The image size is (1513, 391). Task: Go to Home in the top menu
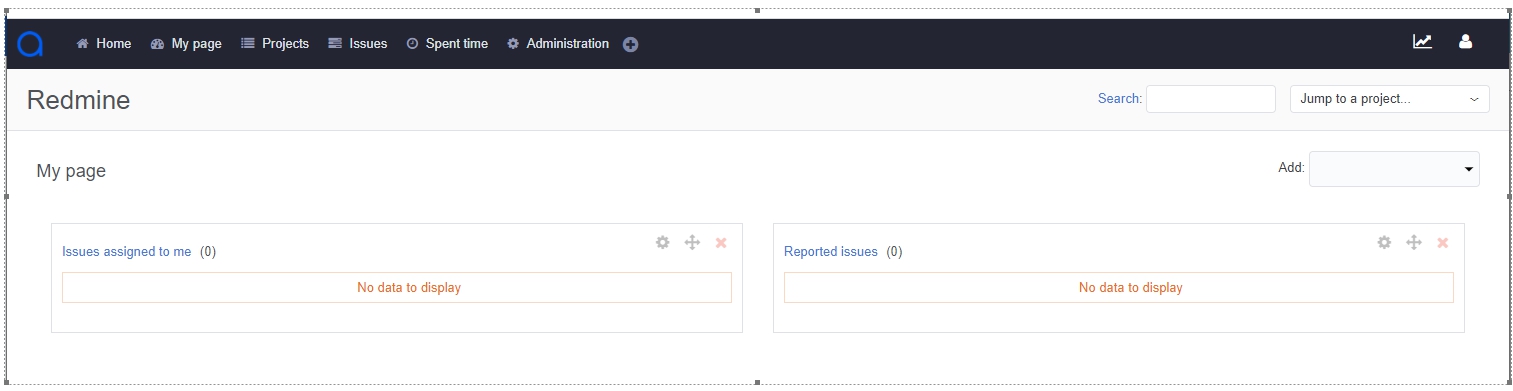coord(104,44)
